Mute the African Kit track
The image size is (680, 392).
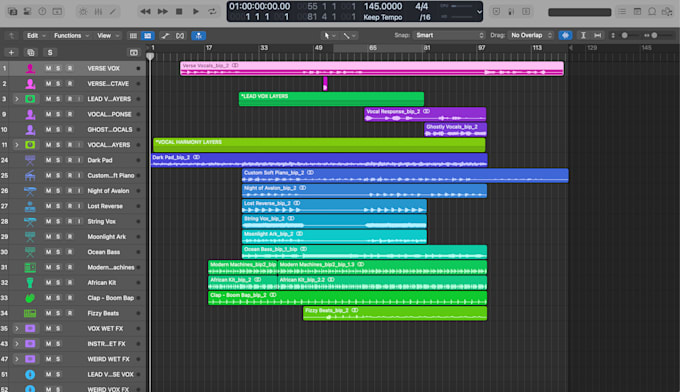[48, 283]
